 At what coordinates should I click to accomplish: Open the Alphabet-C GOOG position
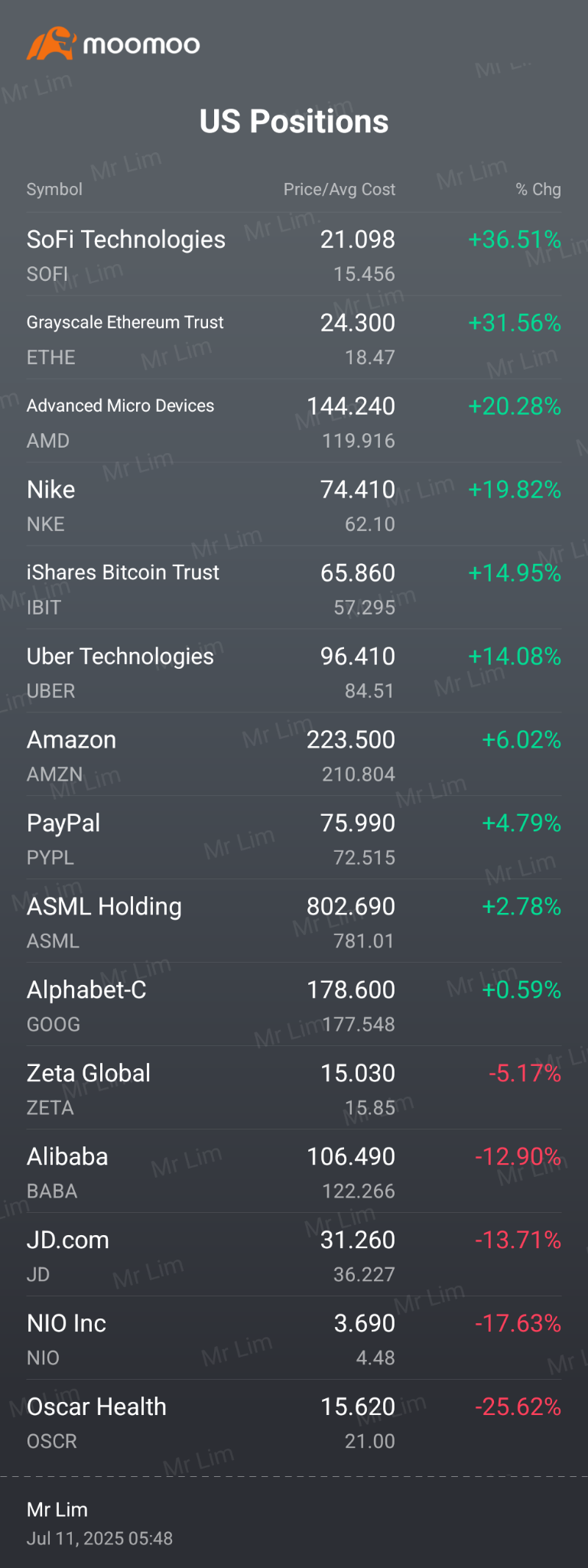294,1006
